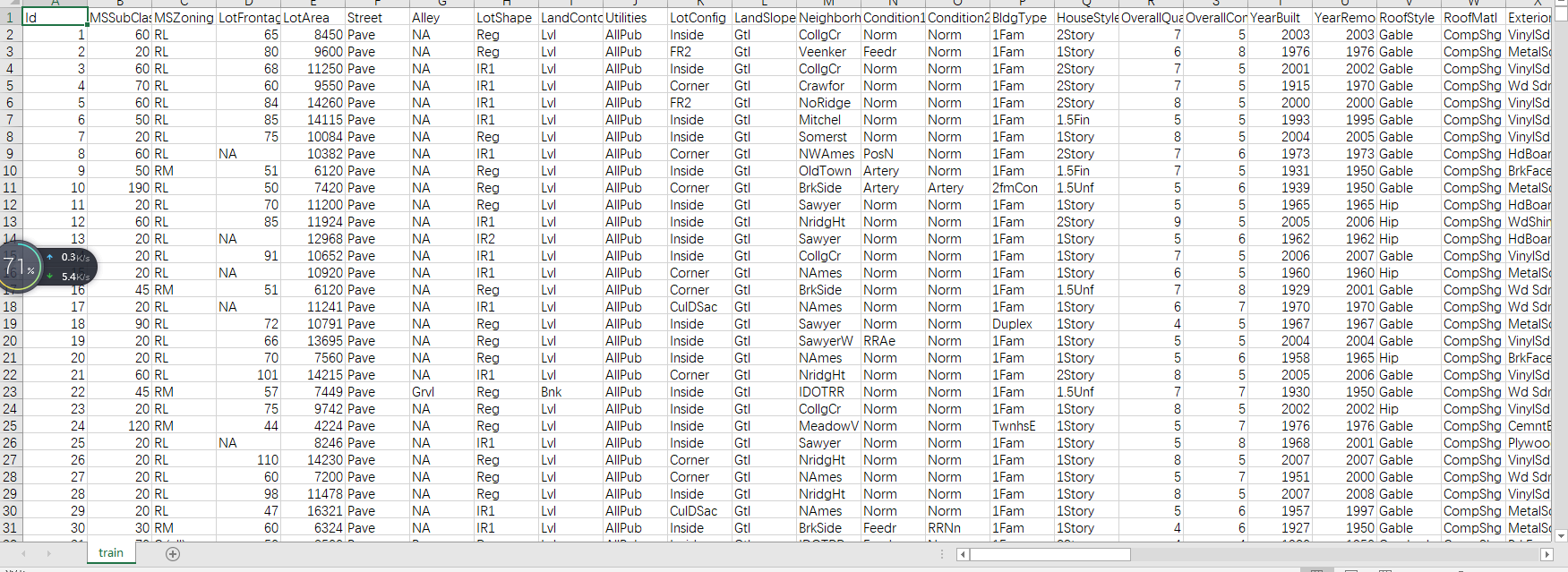Select the cell containing 16321
Screen dimensions: 1568x572
point(313,511)
